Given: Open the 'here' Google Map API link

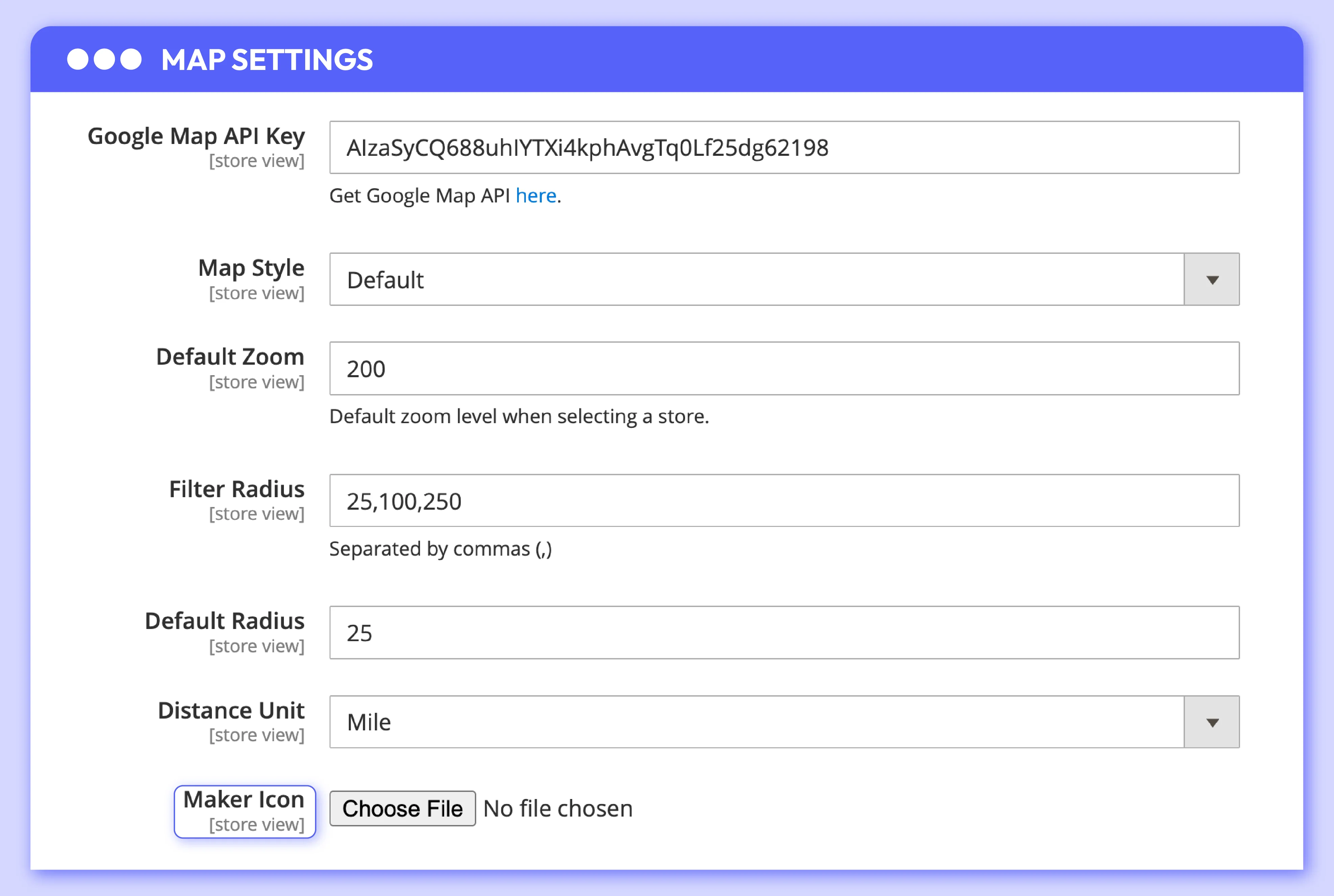Looking at the screenshot, I should point(535,196).
